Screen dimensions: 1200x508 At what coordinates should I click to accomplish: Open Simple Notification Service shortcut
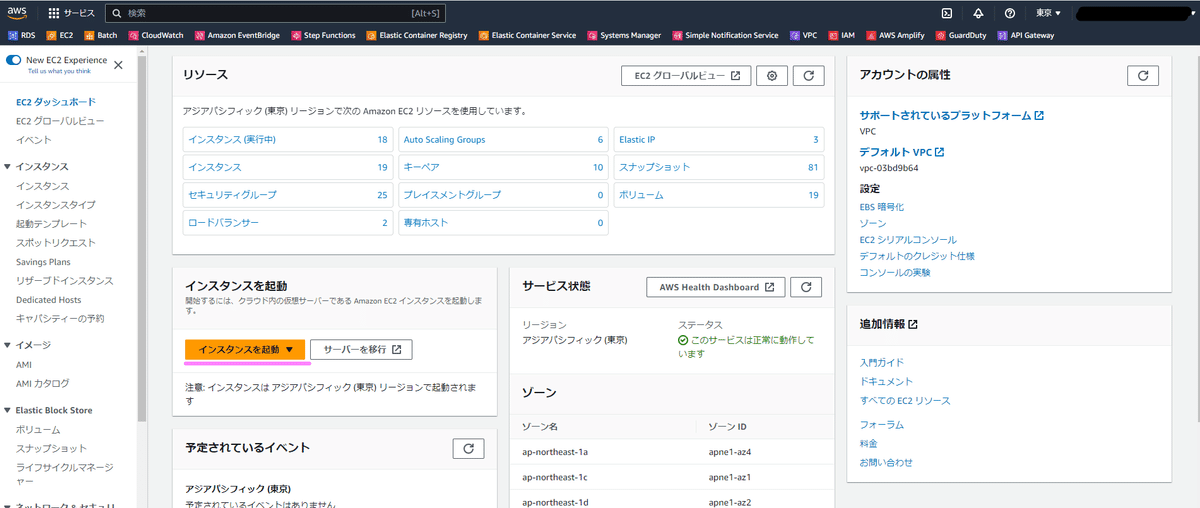tap(725, 35)
